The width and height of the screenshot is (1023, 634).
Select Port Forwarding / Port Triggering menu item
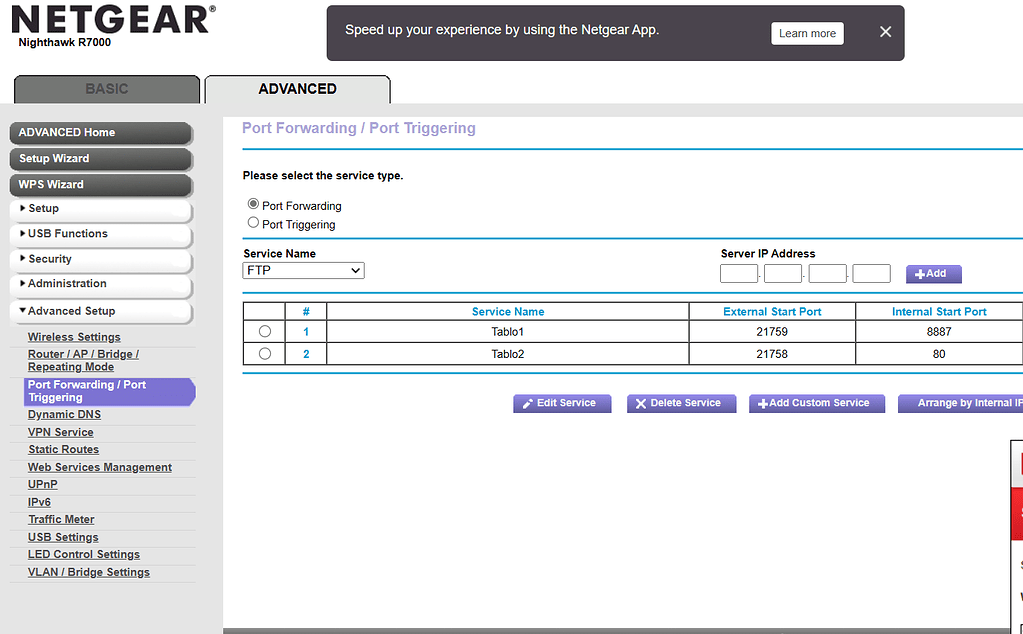110,391
